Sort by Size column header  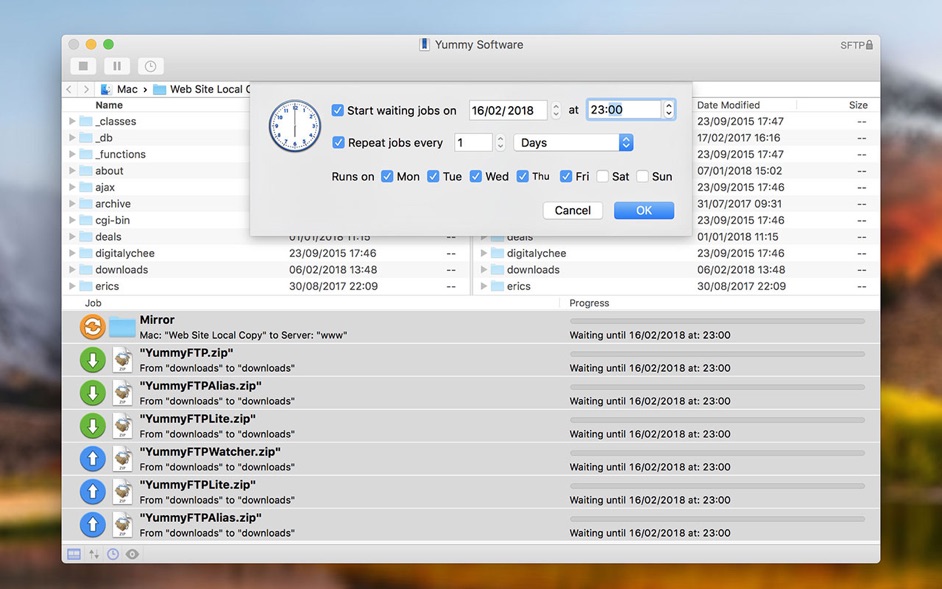point(858,105)
